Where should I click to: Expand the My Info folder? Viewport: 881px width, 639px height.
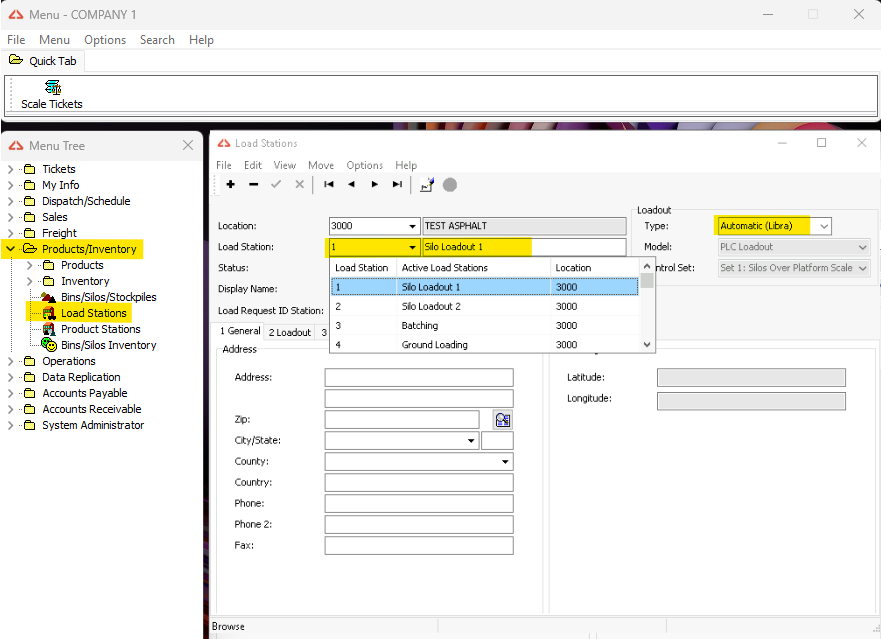11,185
